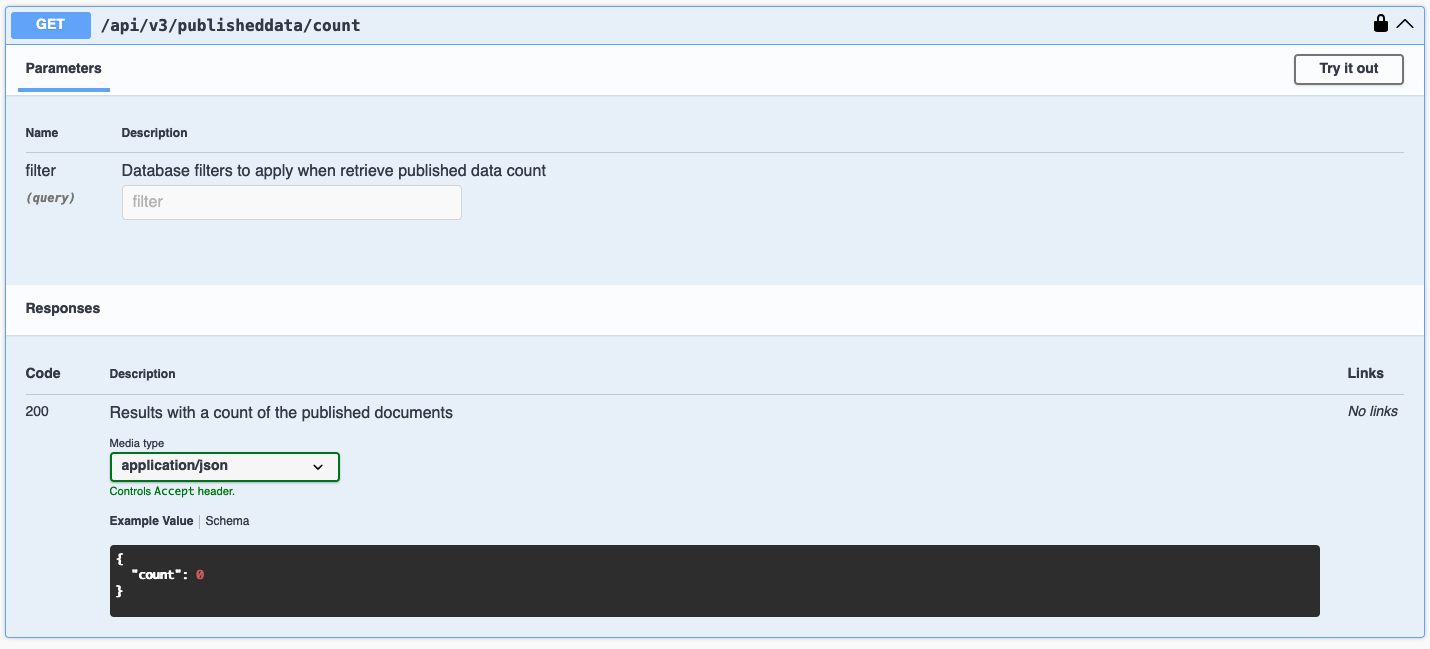The height and width of the screenshot is (649, 1430).
Task: Select the Parameters tab
Action: (63, 69)
